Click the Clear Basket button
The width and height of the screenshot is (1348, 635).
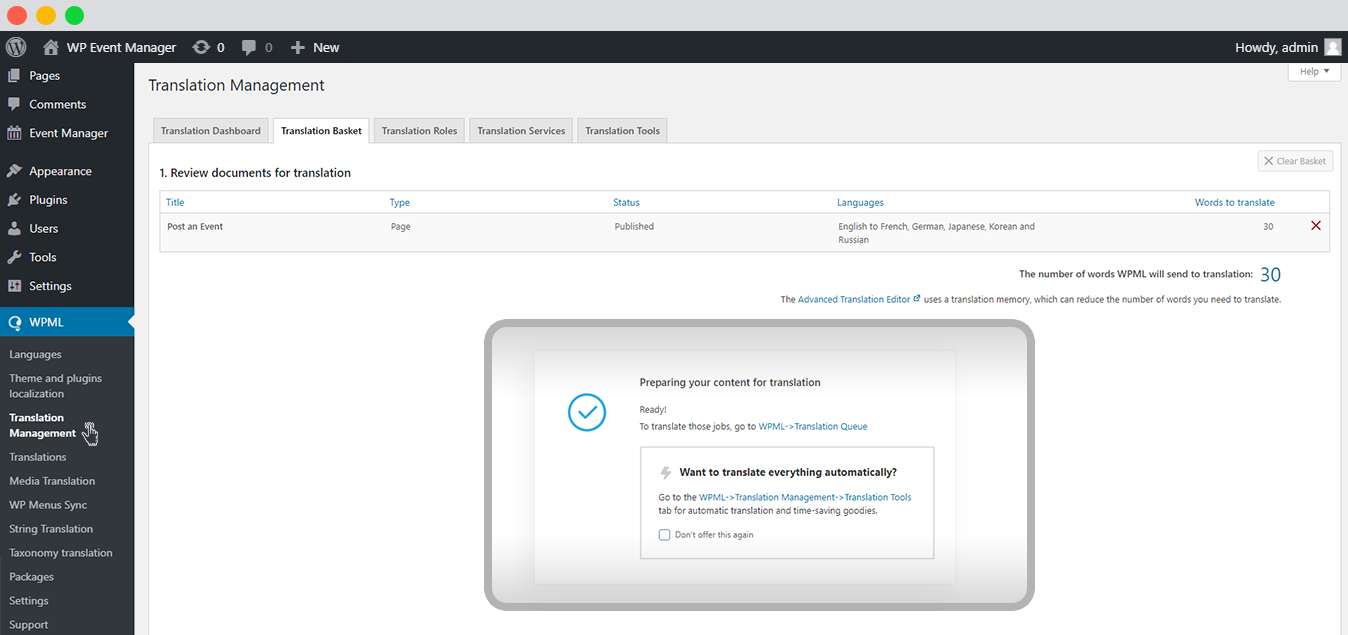pyautogui.click(x=1295, y=161)
